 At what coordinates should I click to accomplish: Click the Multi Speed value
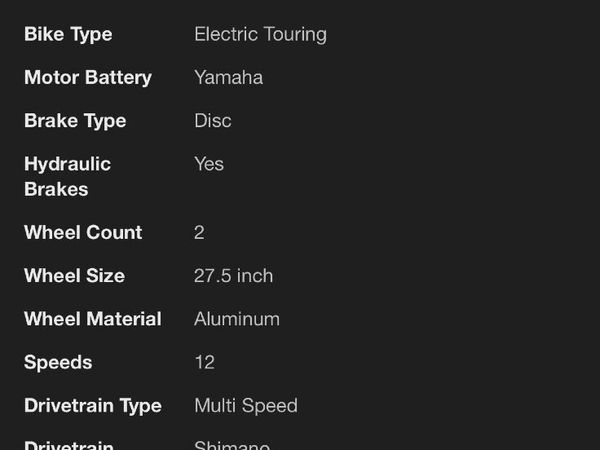[x=246, y=406]
